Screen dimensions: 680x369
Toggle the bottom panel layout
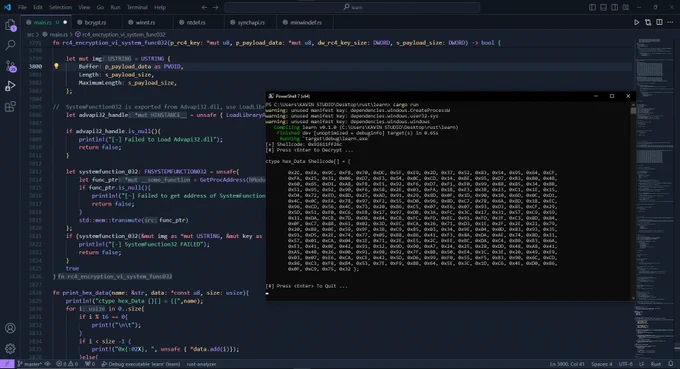604,7
